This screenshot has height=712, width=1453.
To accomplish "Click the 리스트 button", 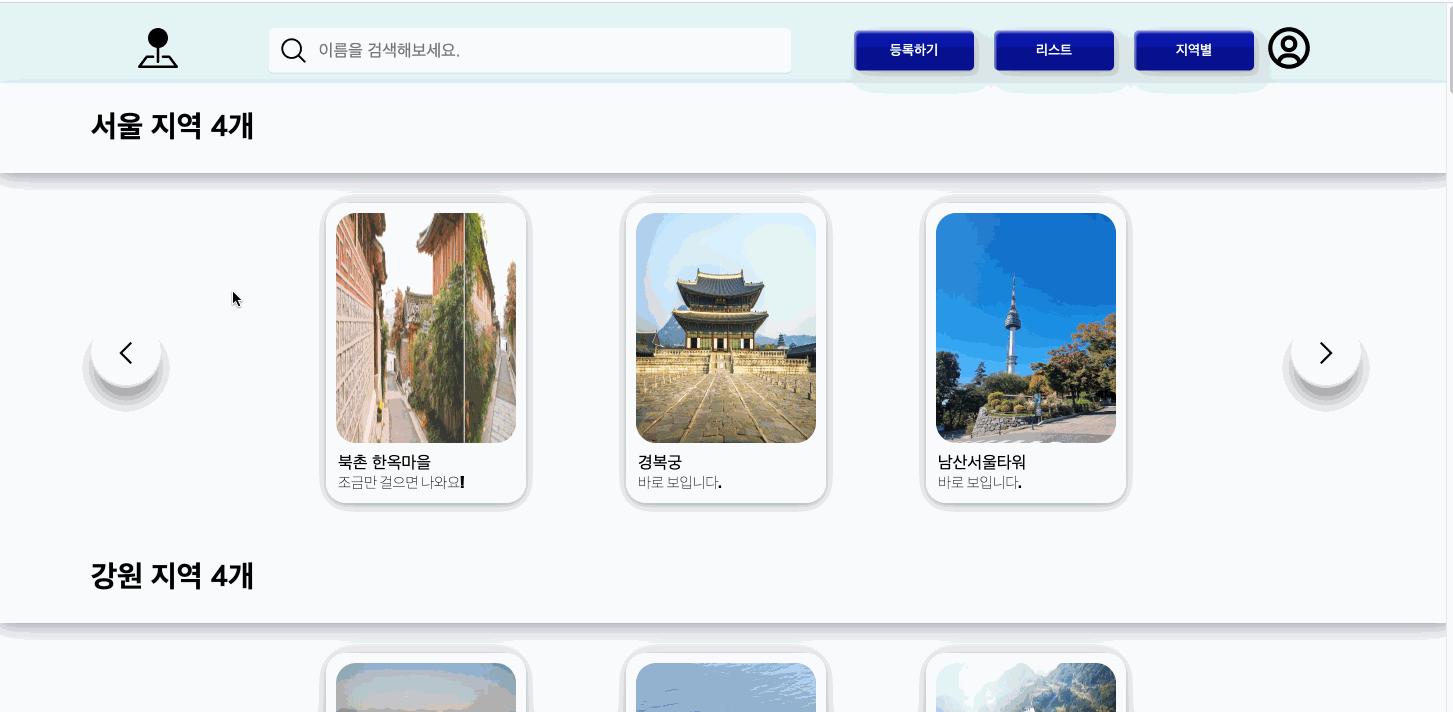I will point(1054,50).
